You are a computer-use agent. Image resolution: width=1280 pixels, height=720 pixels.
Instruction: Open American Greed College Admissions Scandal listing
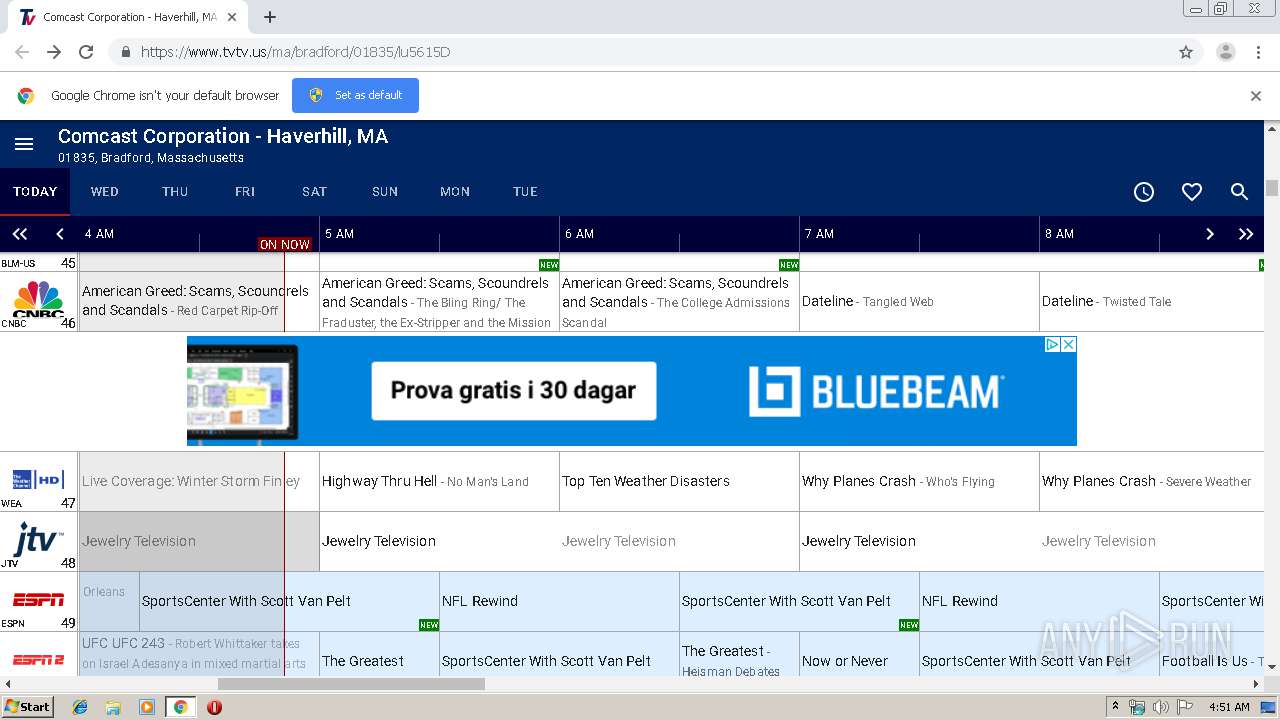tap(679, 301)
